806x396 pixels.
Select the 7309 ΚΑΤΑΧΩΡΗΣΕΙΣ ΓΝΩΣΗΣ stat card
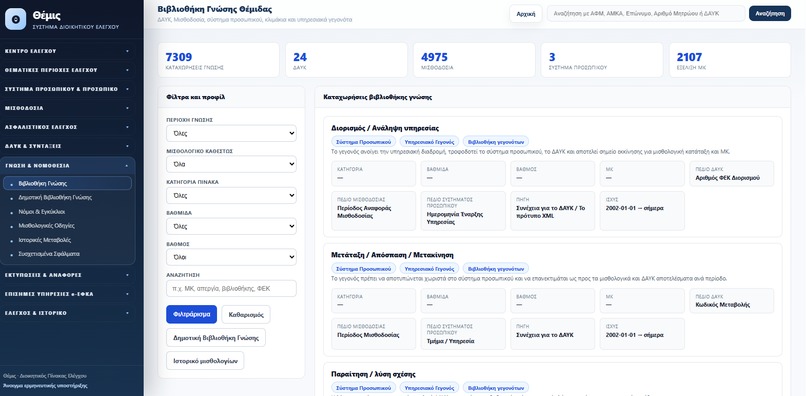point(218,60)
